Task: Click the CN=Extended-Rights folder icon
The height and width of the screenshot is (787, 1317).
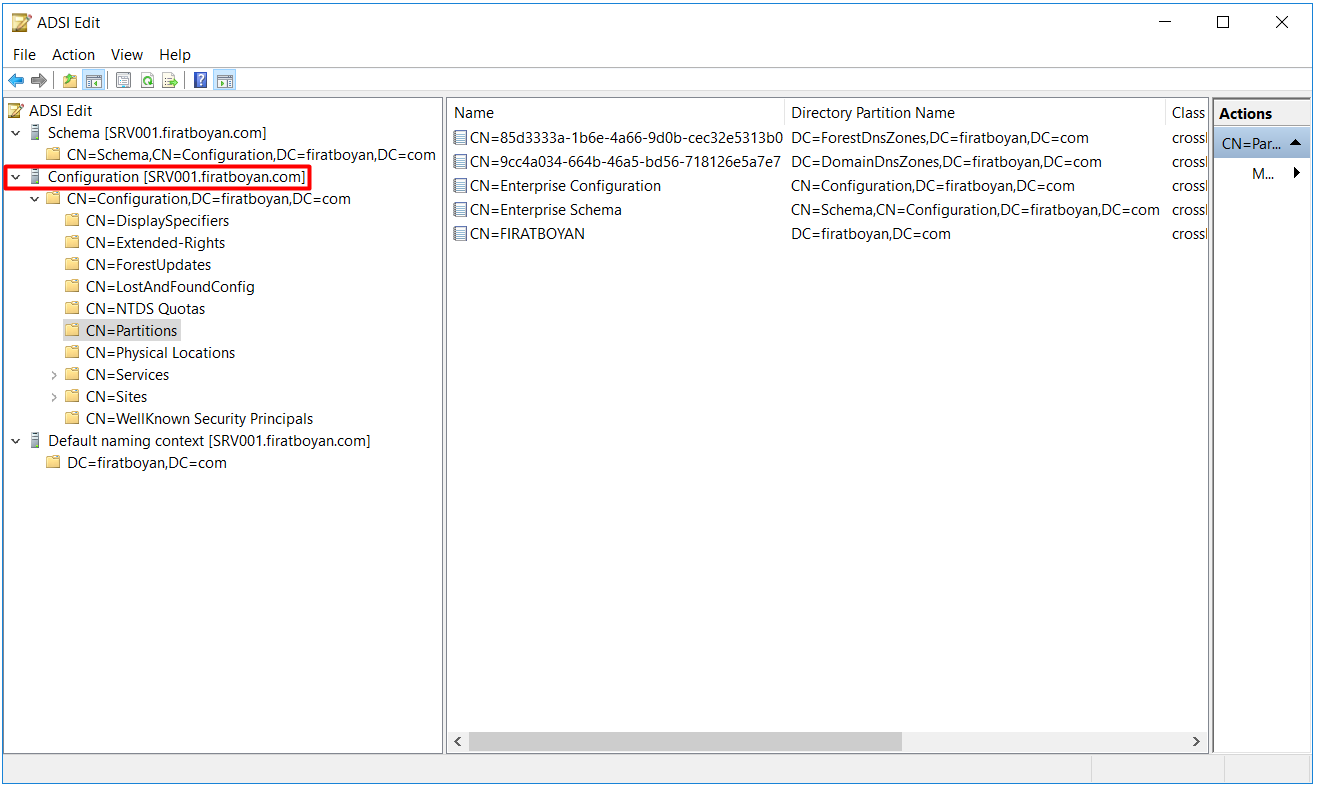Action: coord(72,243)
